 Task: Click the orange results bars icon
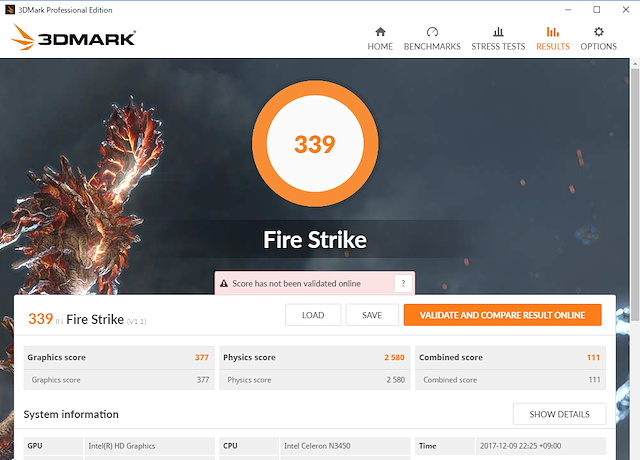tap(553, 32)
